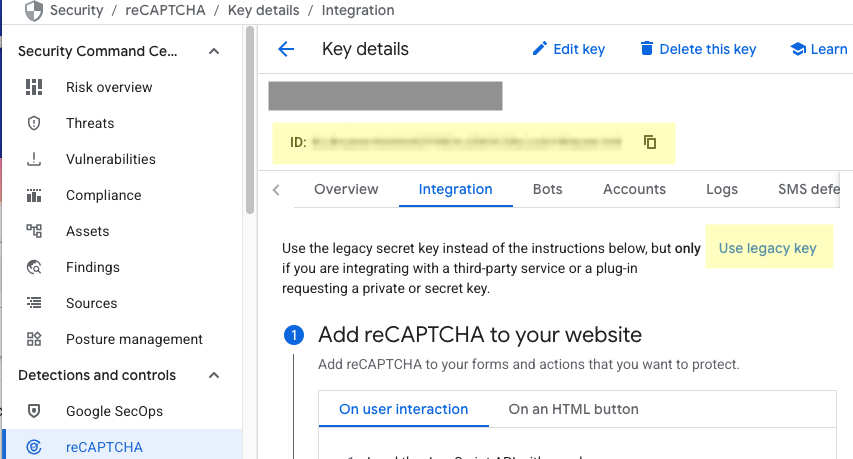
Task: Click the Compliance icon
Action: coord(34,195)
